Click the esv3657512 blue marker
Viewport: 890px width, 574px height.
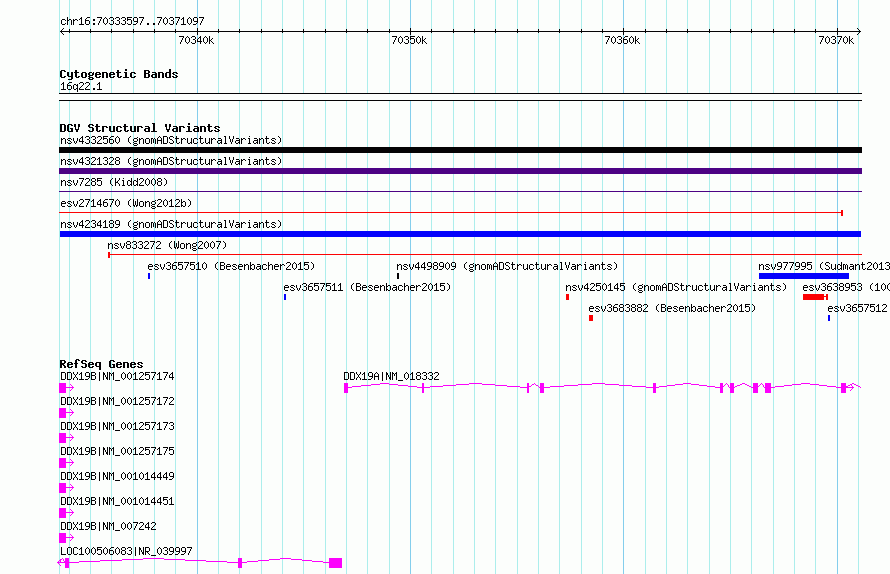tap(829, 318)
